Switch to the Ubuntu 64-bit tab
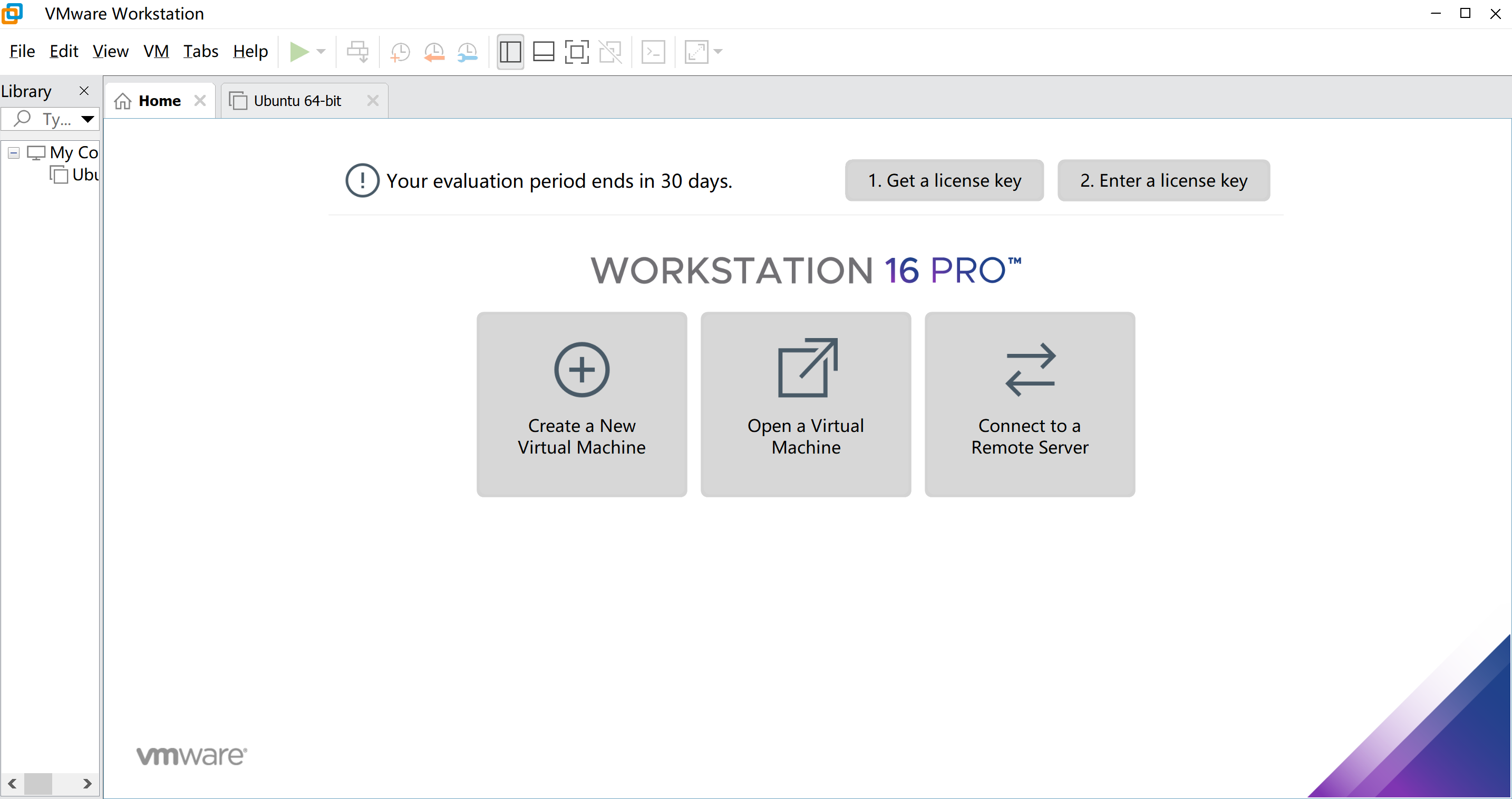Image resolution: width=1512 pixels, height=799 pixels. coord(296,100)
